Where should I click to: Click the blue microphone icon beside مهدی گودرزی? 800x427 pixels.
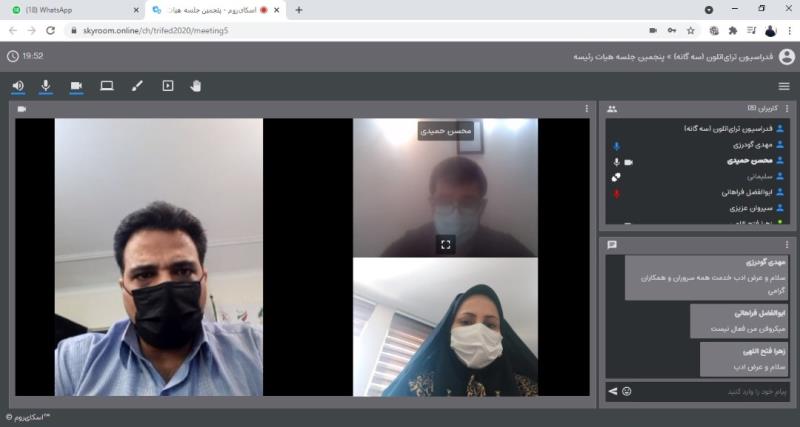[616, 146]
